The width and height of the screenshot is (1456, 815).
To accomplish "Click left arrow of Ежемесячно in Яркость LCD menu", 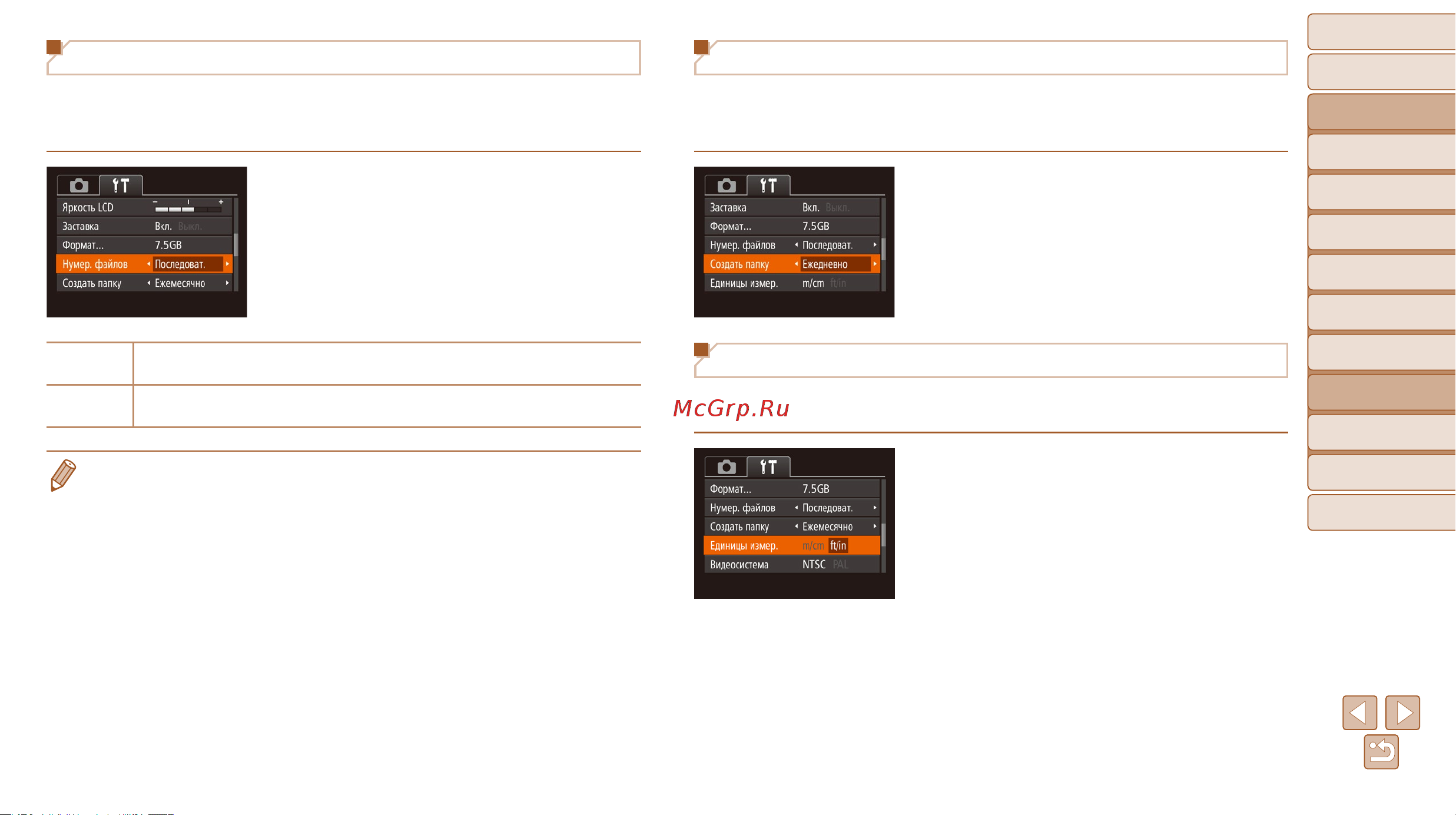I will pyautogui.click(x=148, y=283).
